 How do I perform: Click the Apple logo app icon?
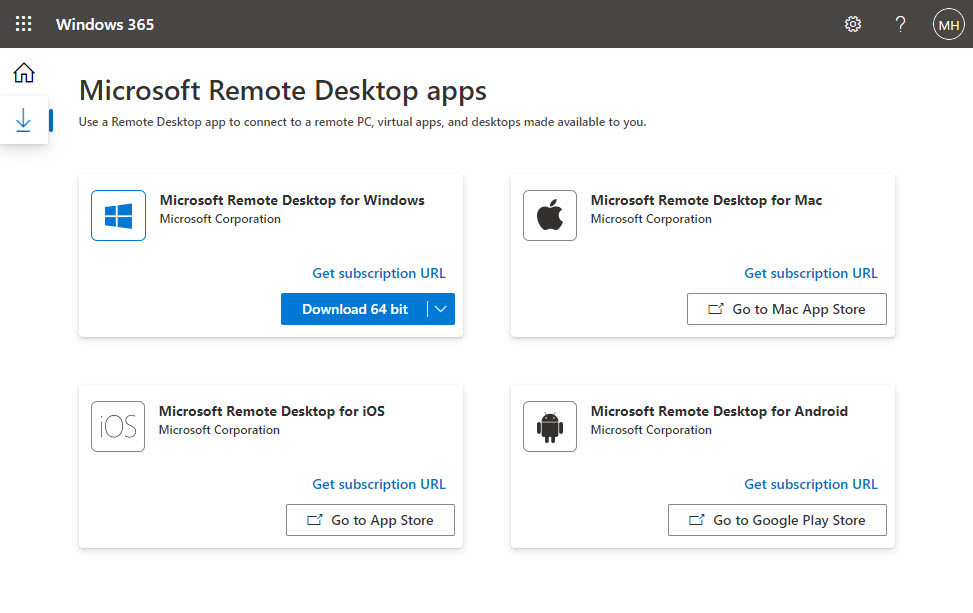tap(550, 216)
